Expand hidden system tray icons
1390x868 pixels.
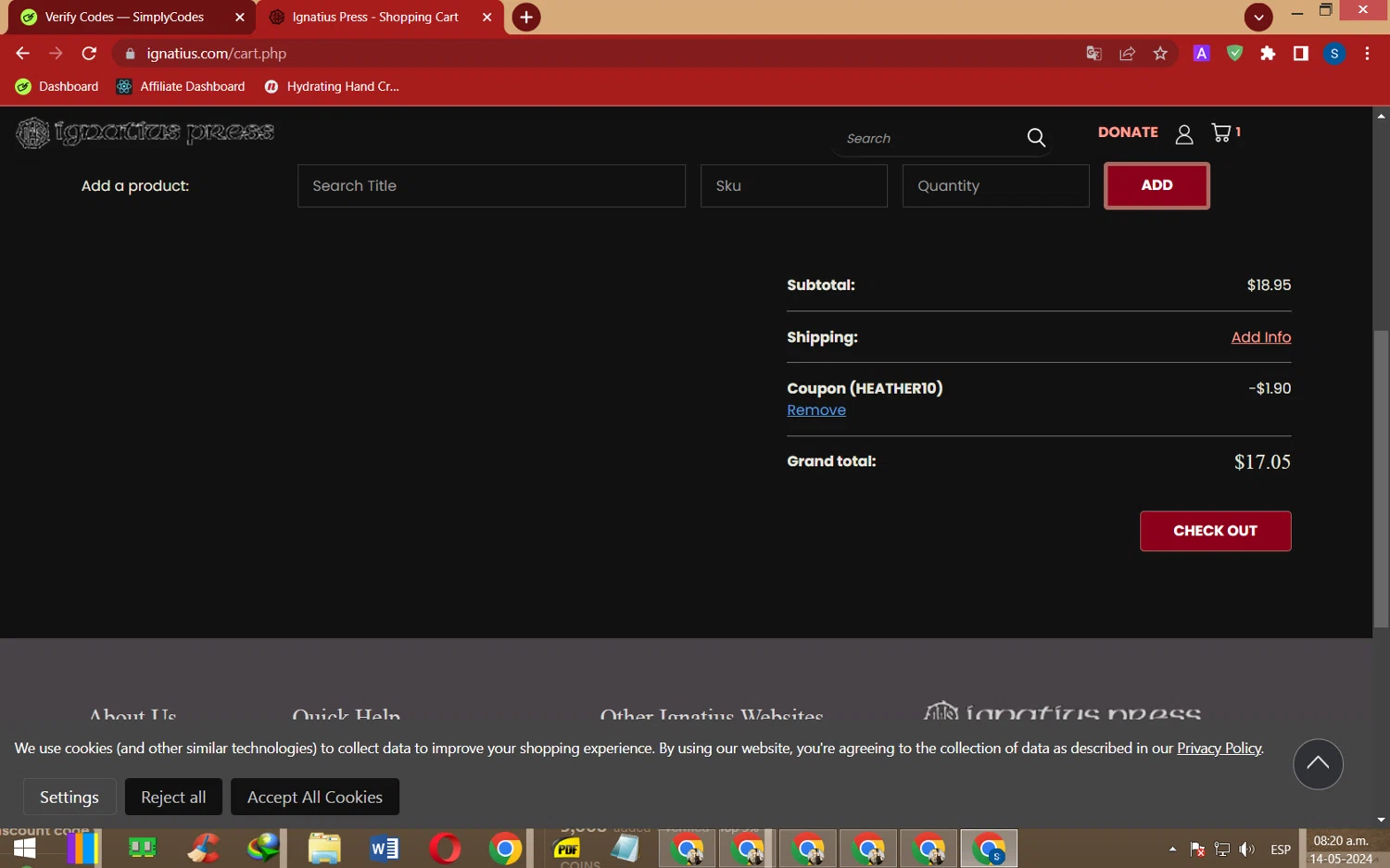coord(1172,849)
